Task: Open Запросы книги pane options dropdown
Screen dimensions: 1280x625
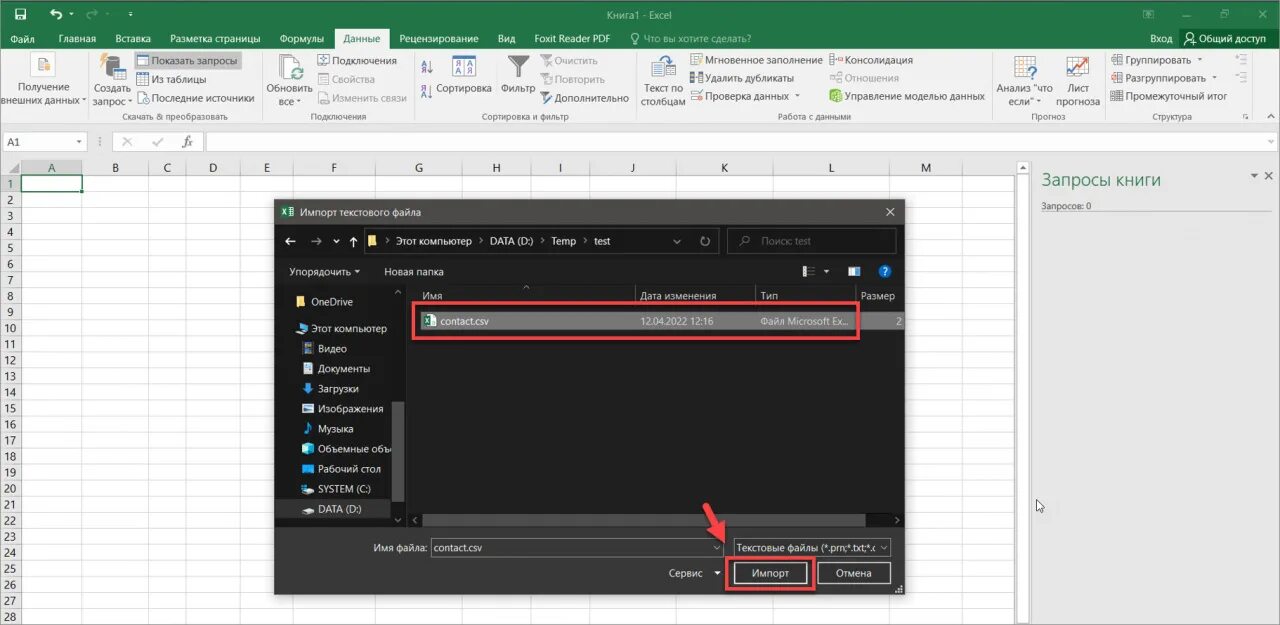Action: [1254, 176]
